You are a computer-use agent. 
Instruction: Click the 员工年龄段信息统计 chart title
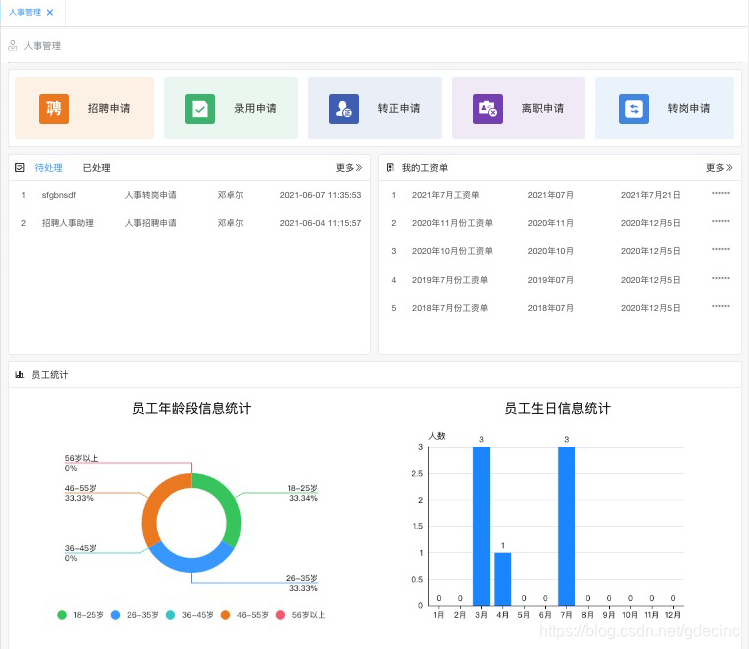(x=192, y=408)
